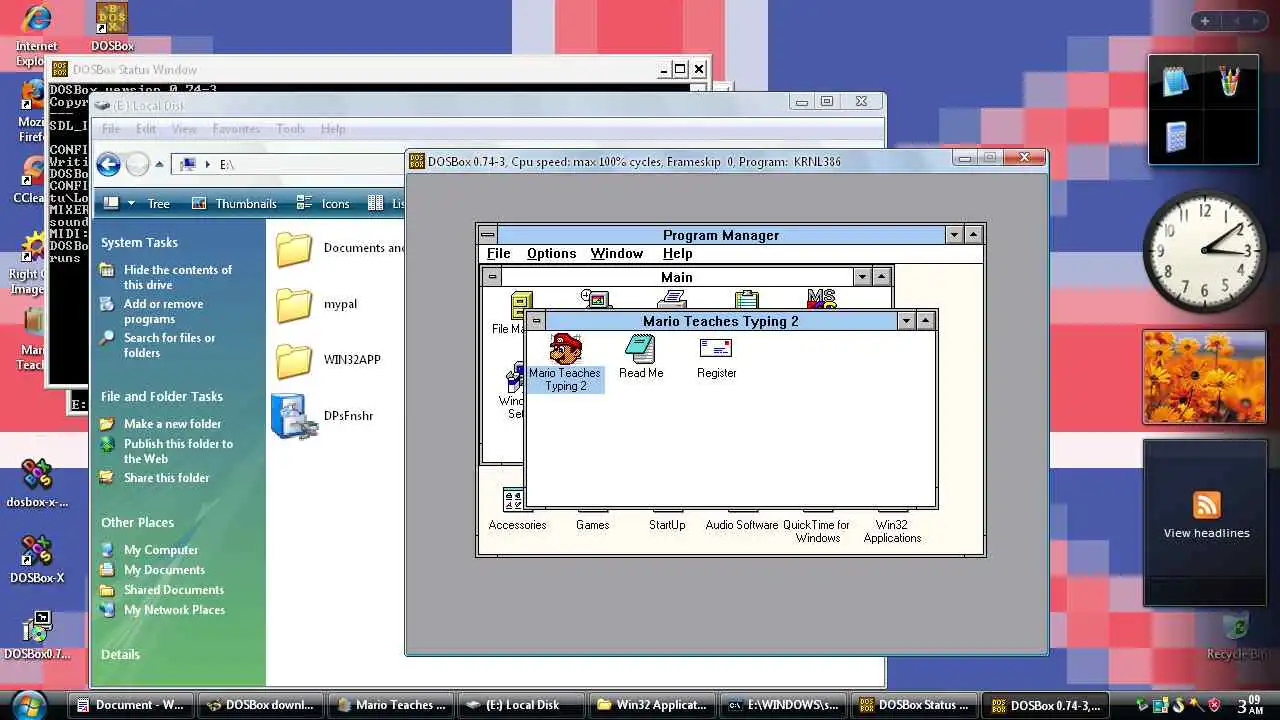Viewport: 1280px width, 720px height.
Task: Open the DPsFnshr file
Action: [322, 416]
